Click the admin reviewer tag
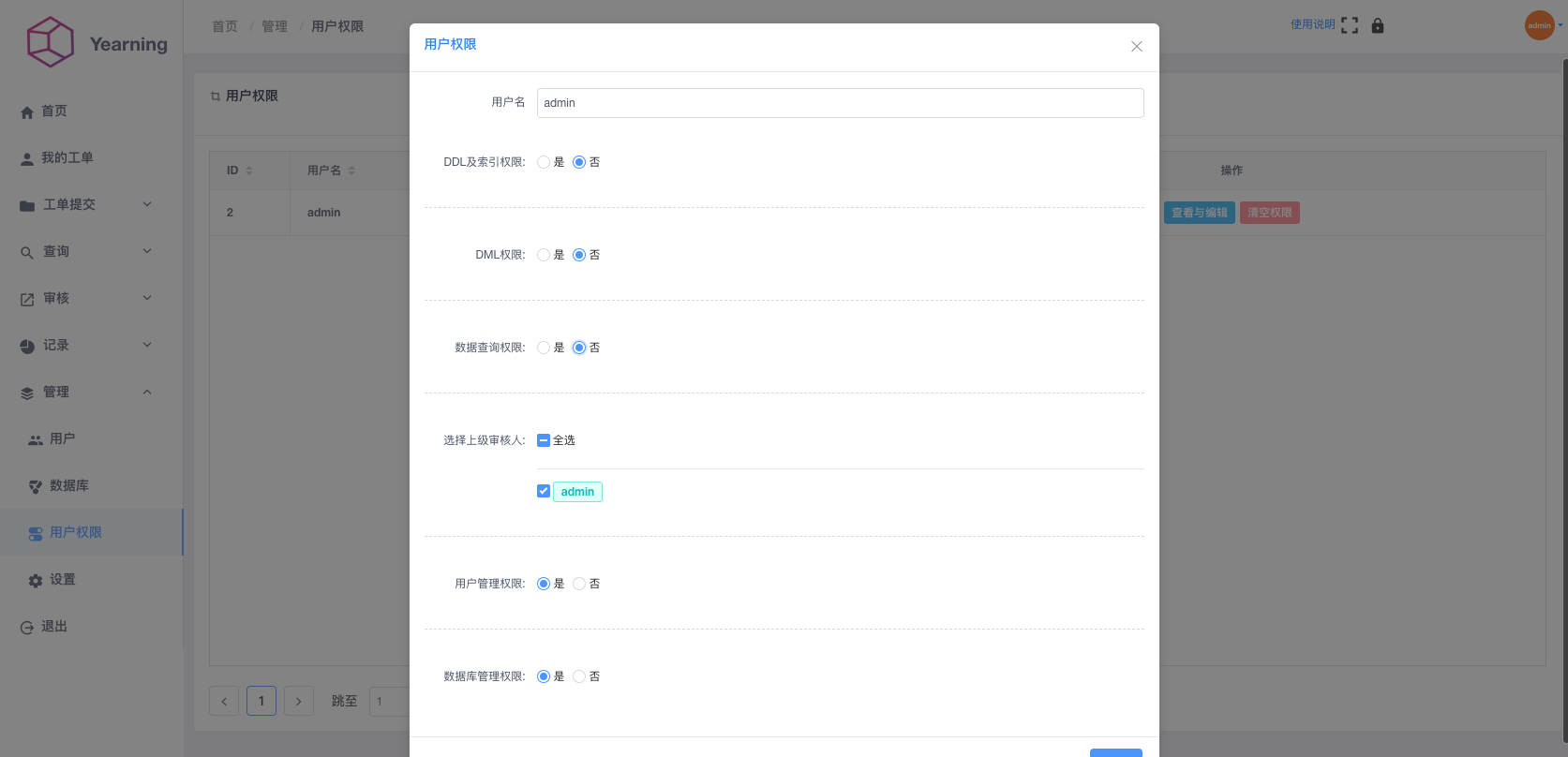 click(x=577, y=492)
